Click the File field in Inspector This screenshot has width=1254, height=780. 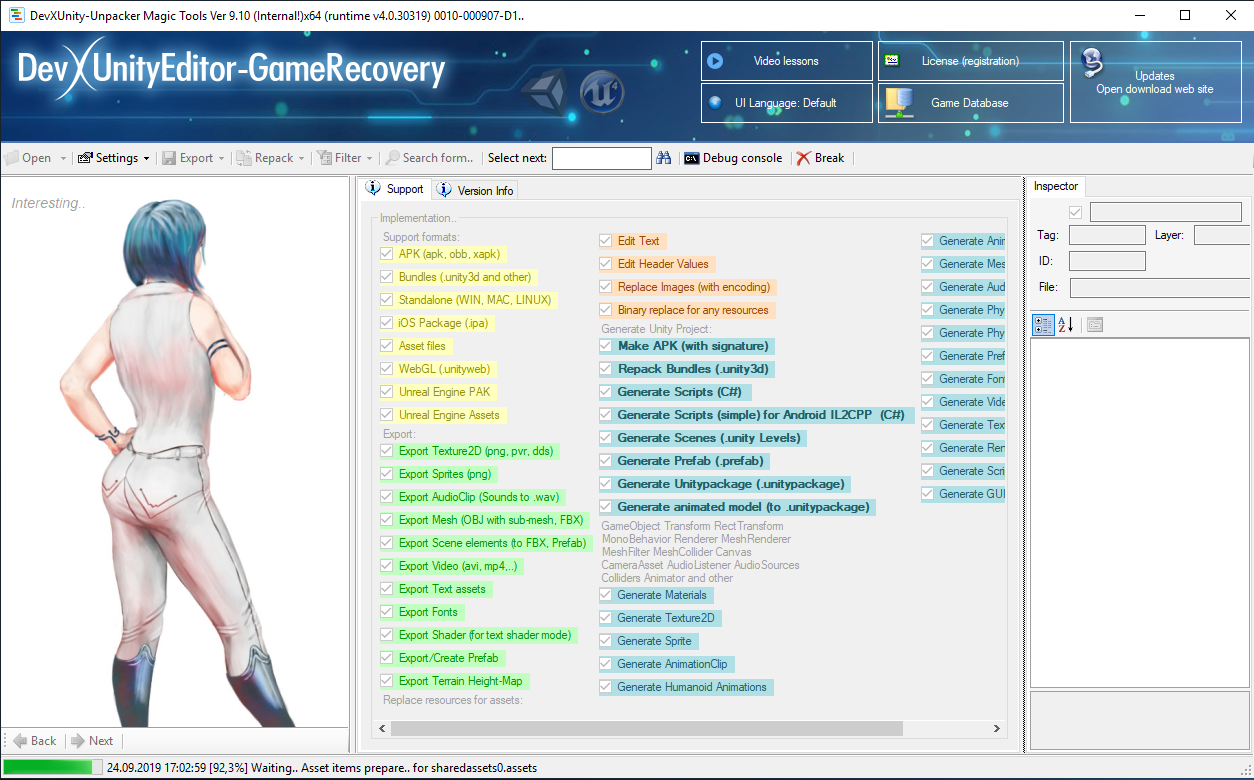pyautogui.click(x=1160, y=288)
